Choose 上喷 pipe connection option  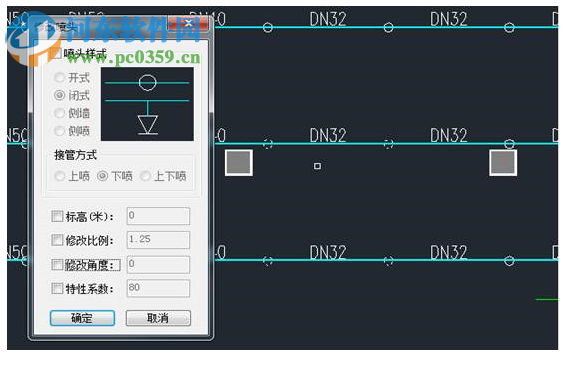(x=59, y=176)
